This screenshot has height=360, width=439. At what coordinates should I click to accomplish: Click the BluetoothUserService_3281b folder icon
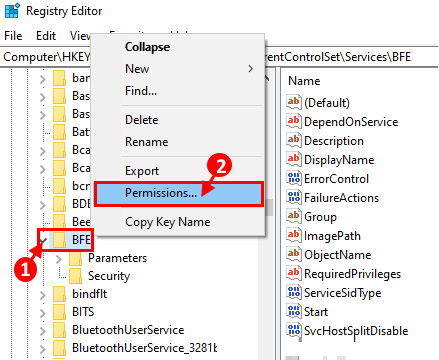click(60, 348)
